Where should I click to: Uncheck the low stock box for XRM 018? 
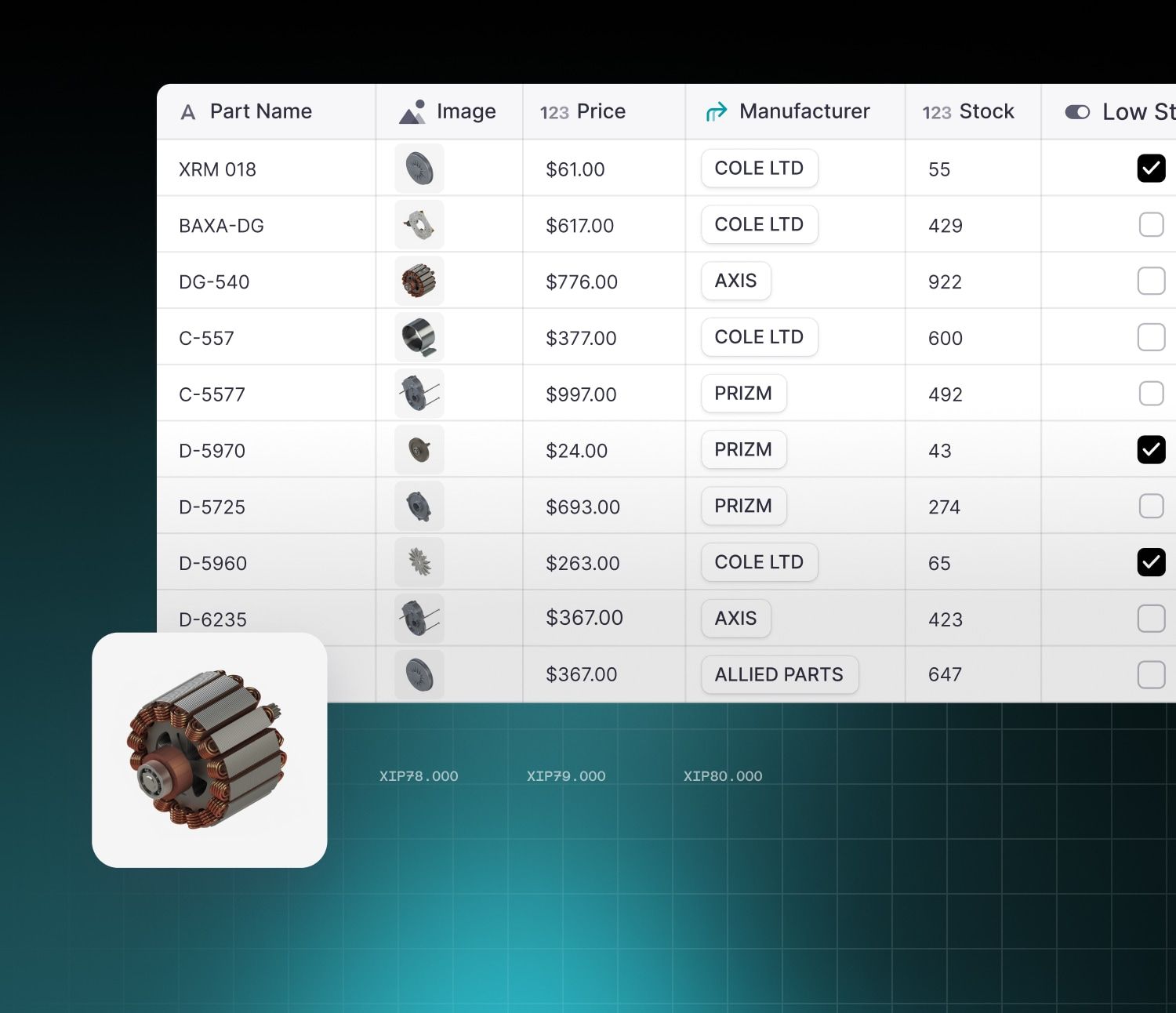coord(1150,169)
